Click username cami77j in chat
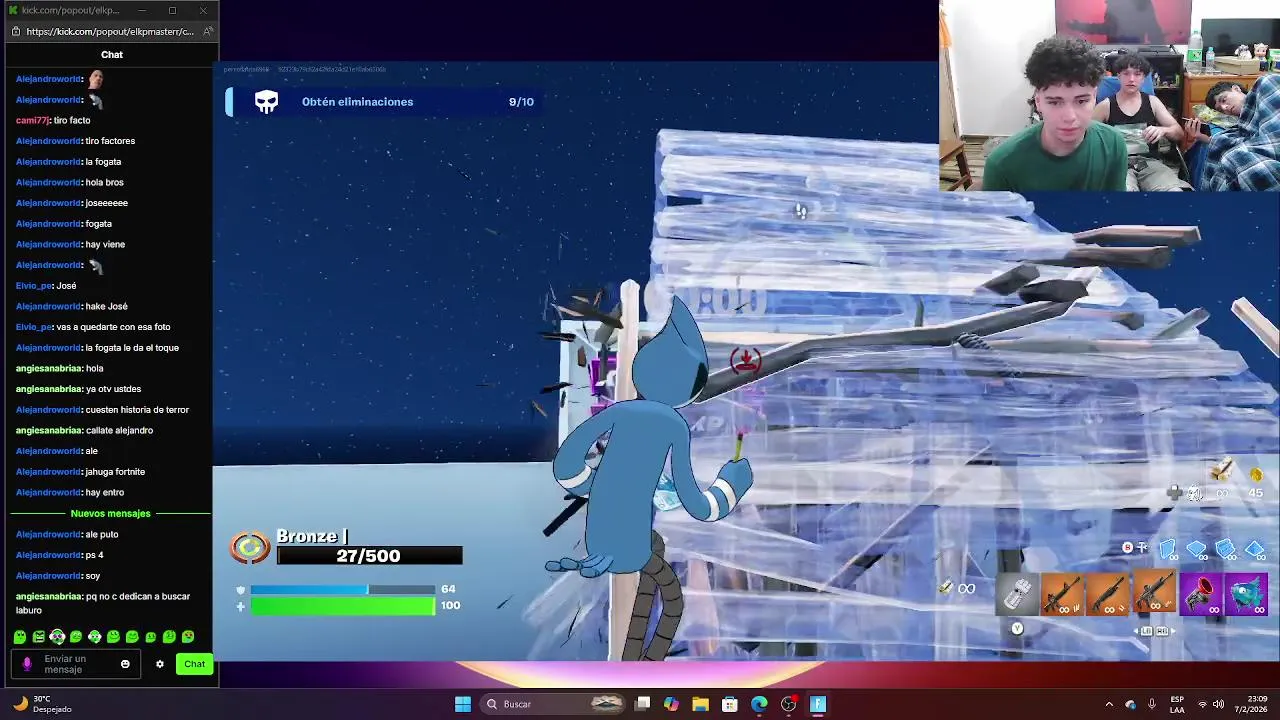1280x720 pixels. click(x=32, y=120)
